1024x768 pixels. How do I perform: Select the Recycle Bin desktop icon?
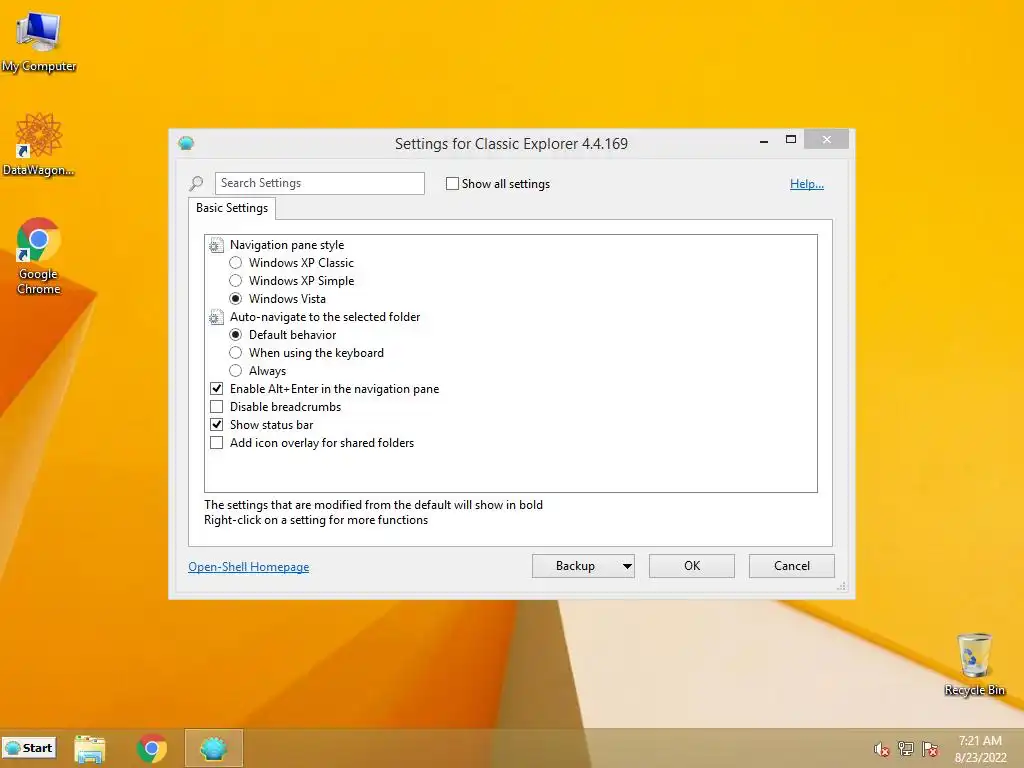tap(974, 664)
